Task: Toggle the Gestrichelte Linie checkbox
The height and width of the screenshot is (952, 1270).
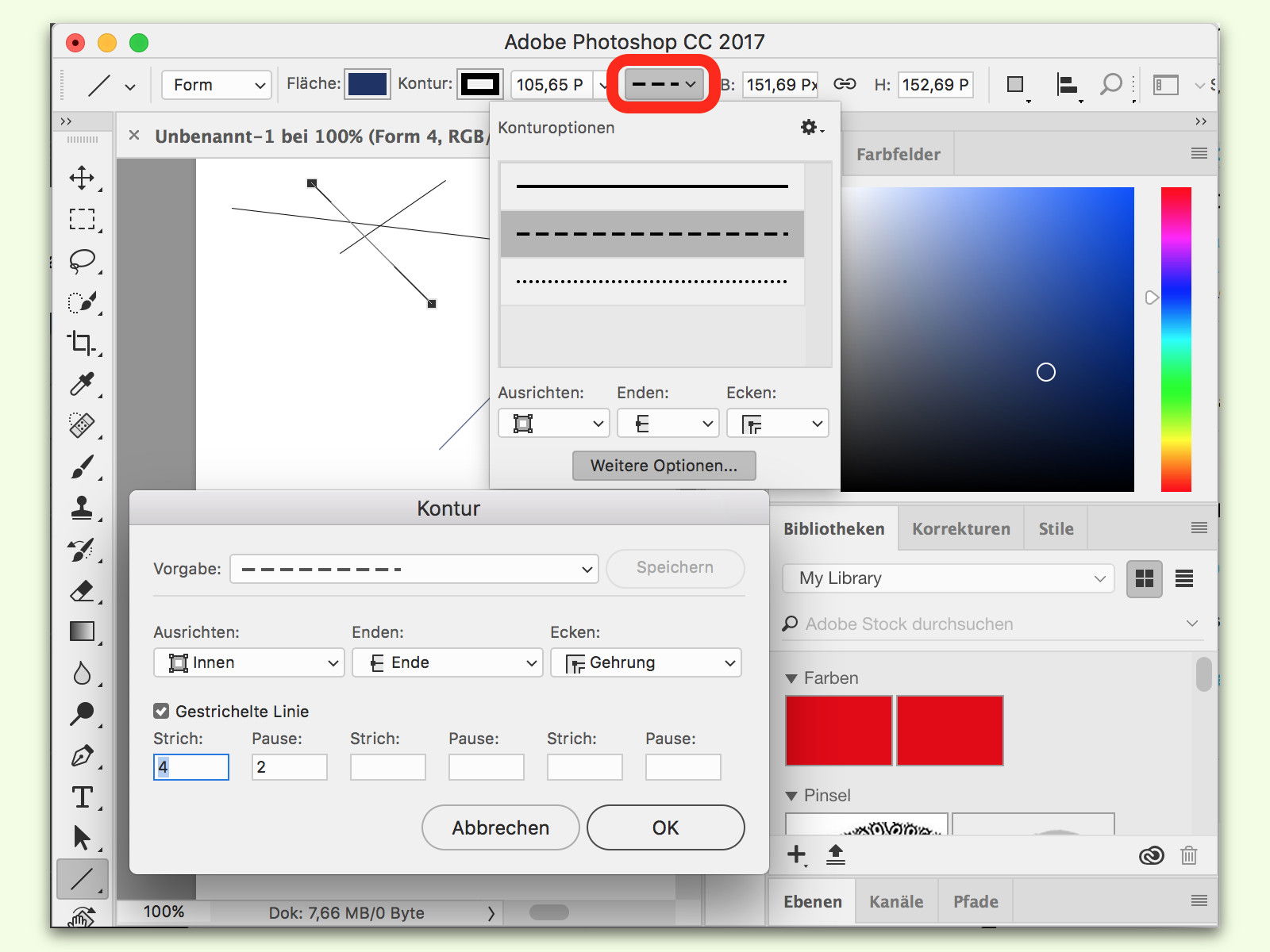Action: [x=161, y=711]
